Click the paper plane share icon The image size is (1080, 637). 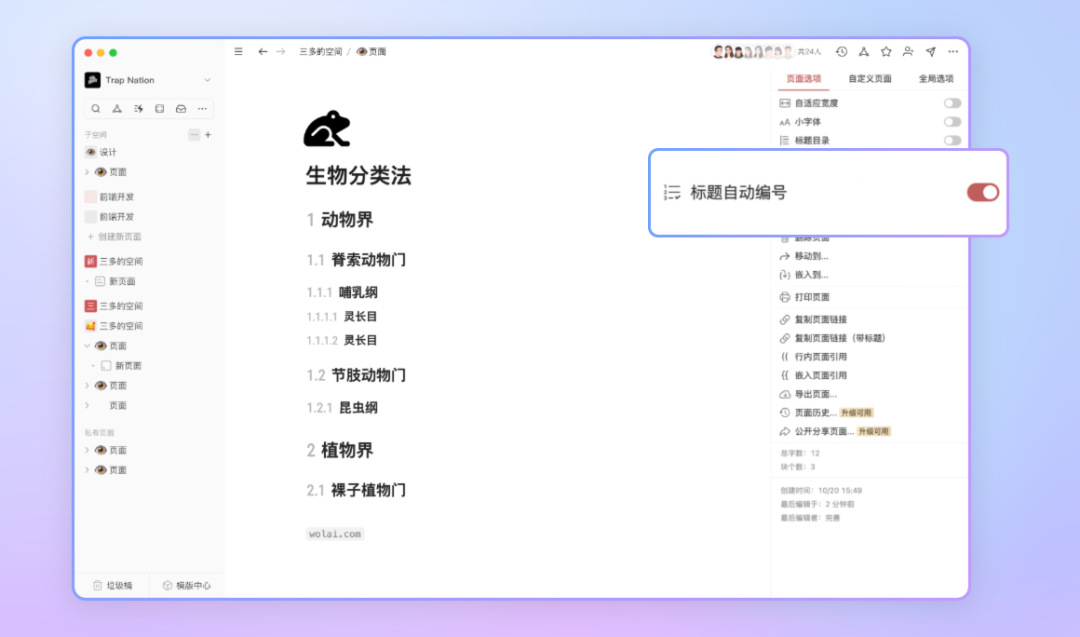click(x=931, y=52)
